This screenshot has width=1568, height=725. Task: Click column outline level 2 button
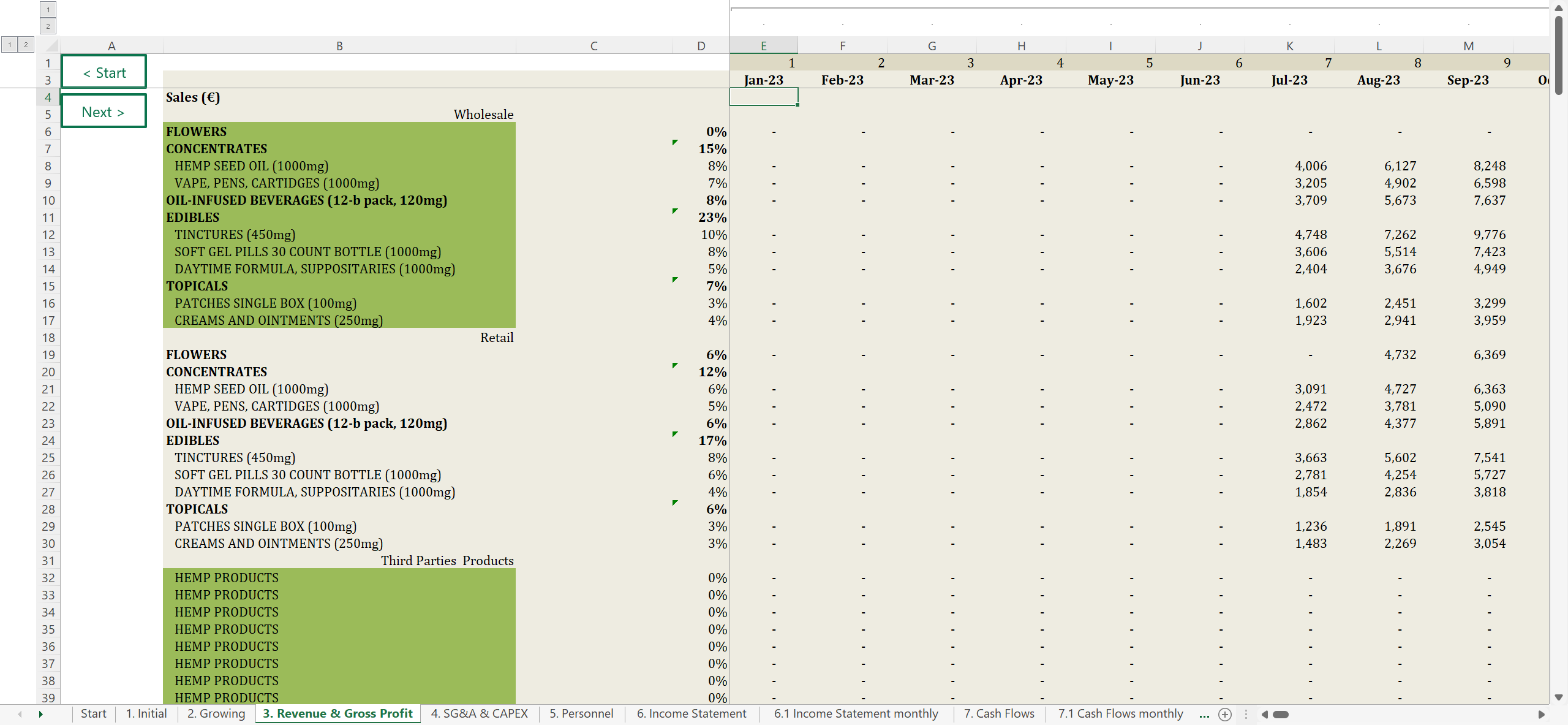pos(48,26)
